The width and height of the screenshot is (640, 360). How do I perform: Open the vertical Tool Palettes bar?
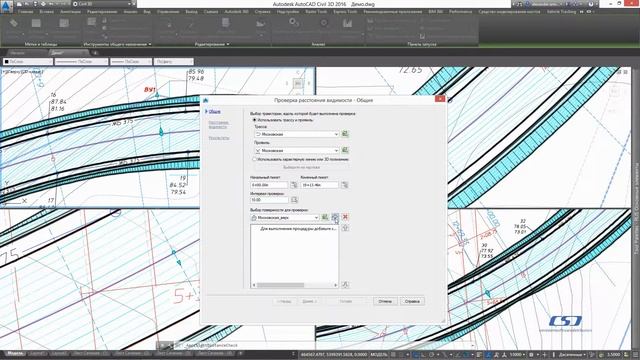click(636, 208)
